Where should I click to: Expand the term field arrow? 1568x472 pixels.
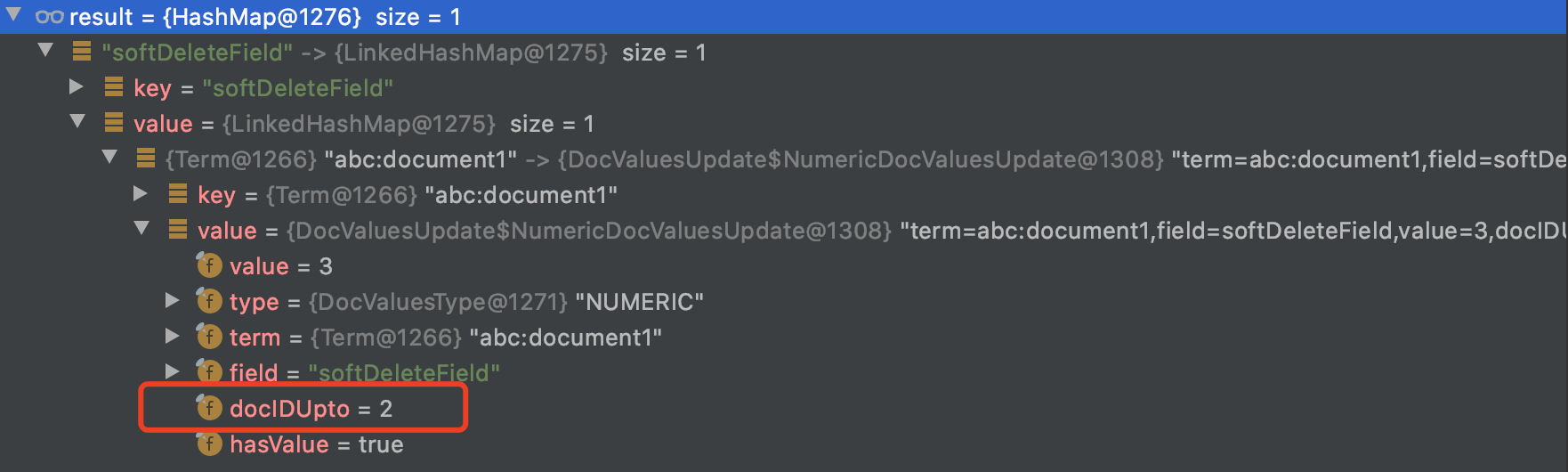(x=173, y=336)
